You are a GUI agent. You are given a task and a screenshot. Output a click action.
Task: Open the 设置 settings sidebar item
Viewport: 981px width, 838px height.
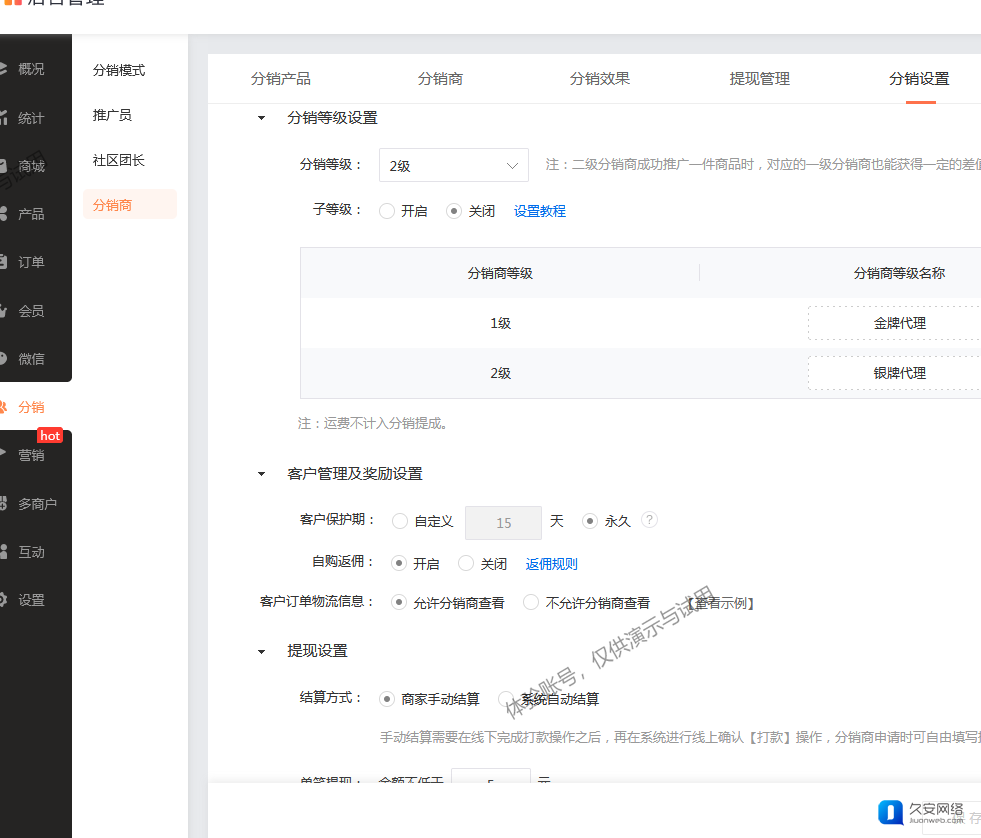(x=30, y=600)
